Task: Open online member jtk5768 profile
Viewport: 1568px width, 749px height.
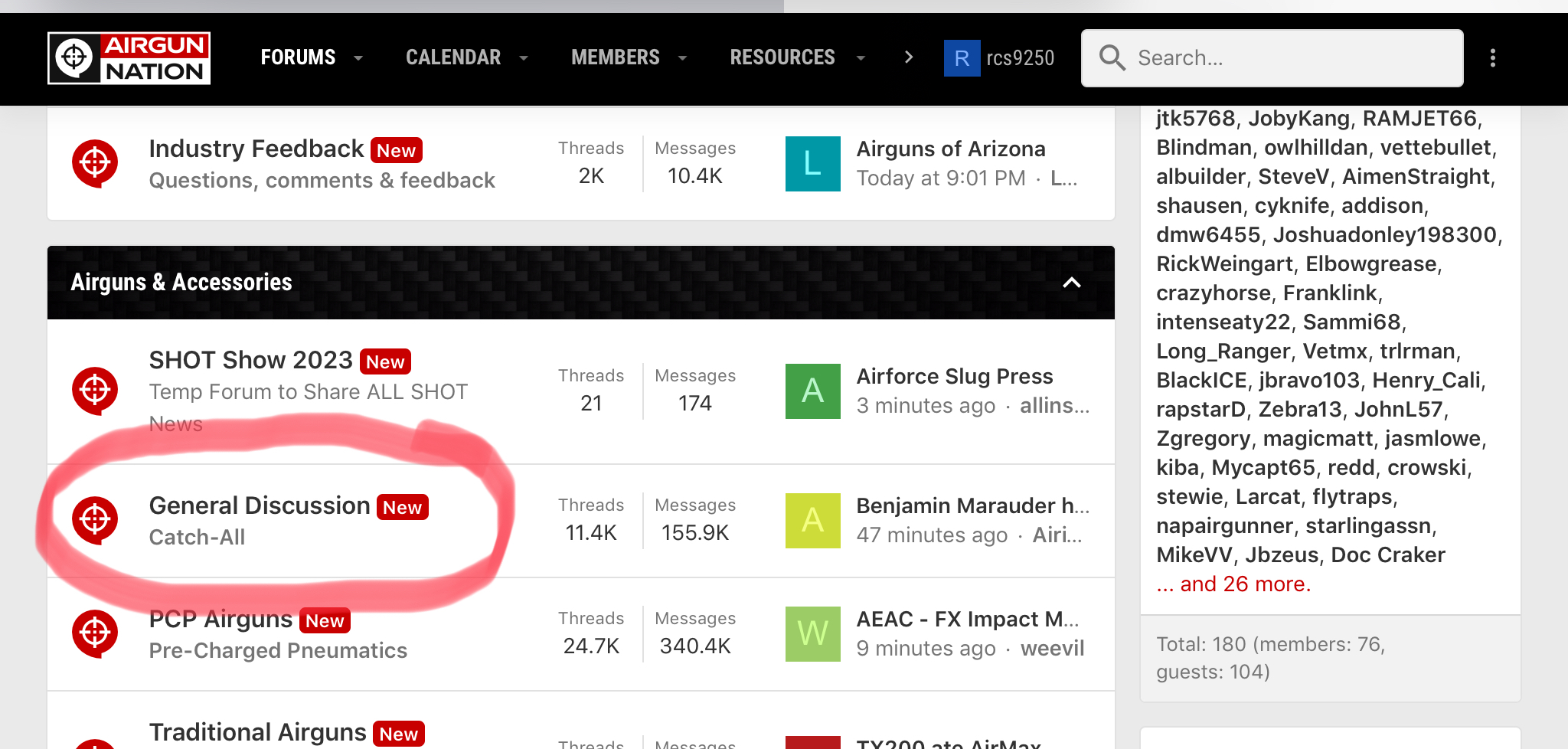Action: pos(1195,118)
